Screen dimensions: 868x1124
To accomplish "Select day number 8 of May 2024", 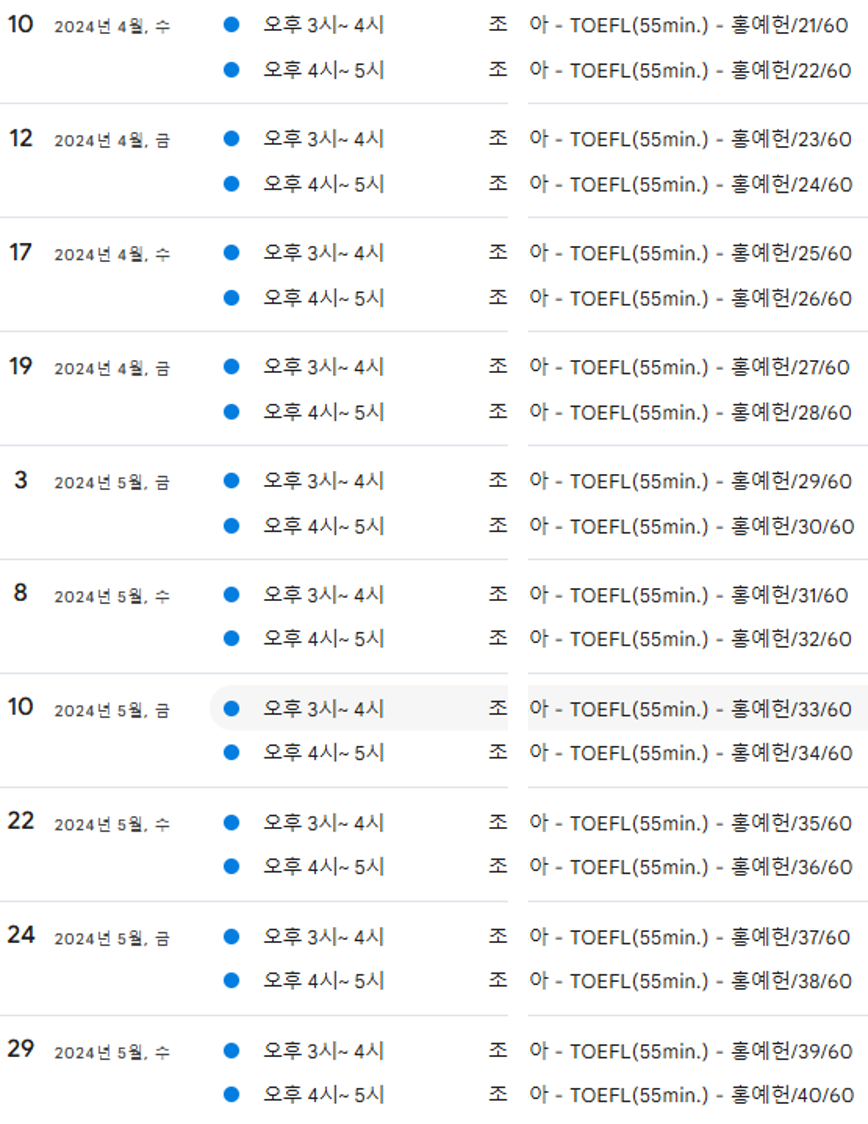I will [x=21, y=593].
